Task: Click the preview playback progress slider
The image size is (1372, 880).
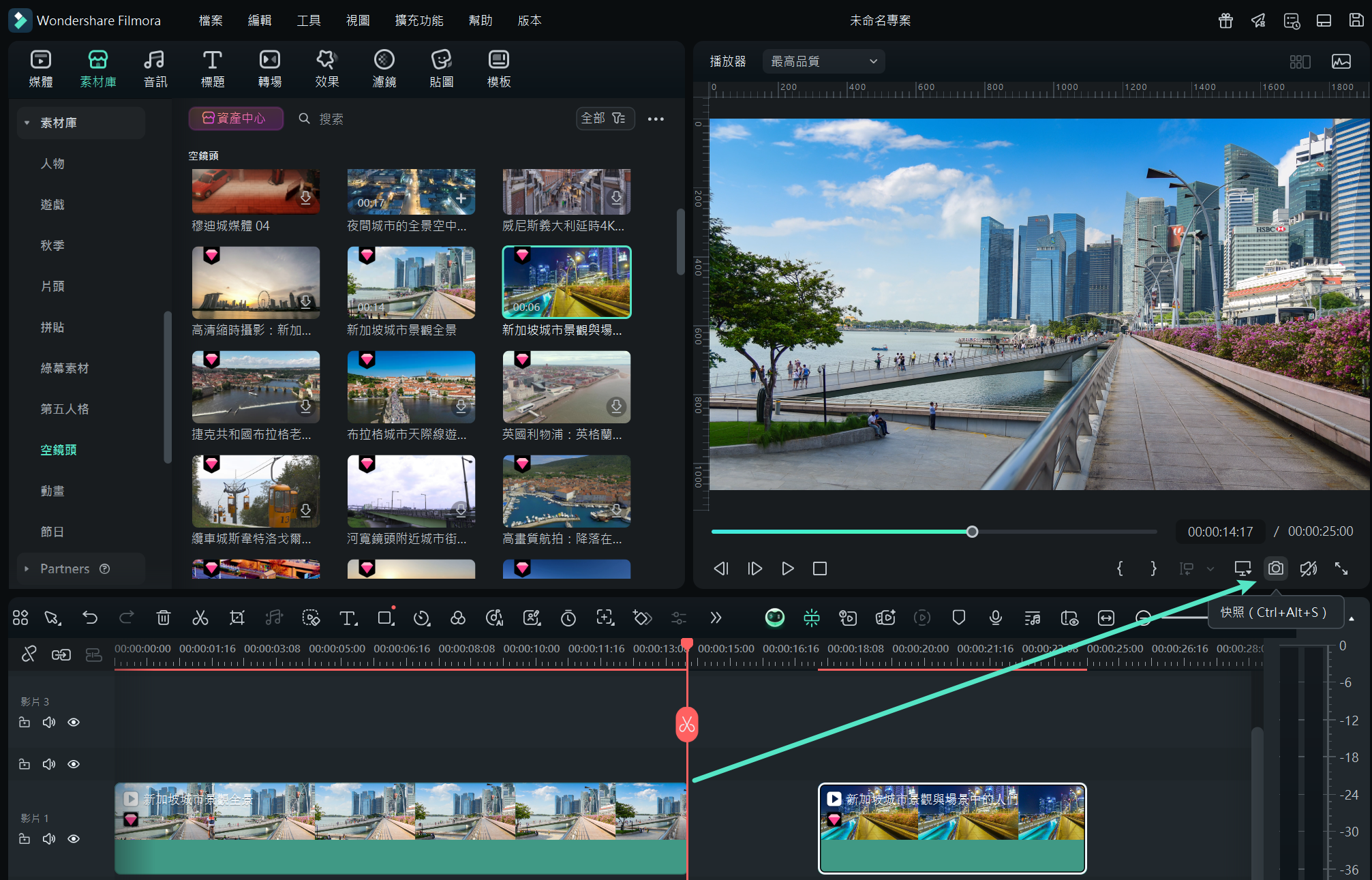Action: (x=972, y=532)
